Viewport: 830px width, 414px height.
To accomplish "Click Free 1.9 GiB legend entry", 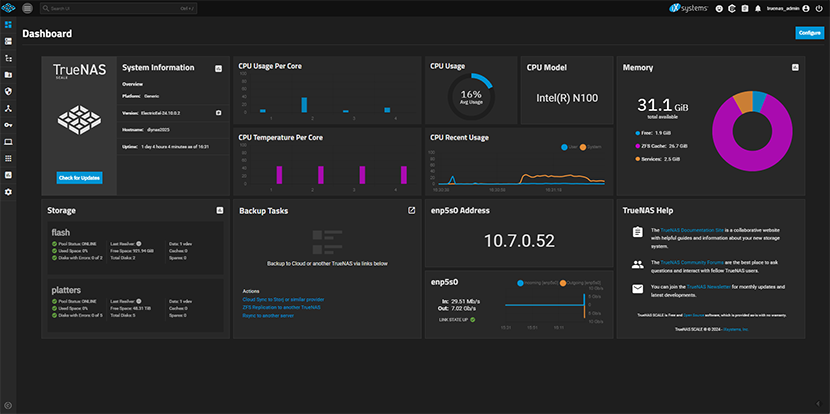I will (x=653, y=133).
